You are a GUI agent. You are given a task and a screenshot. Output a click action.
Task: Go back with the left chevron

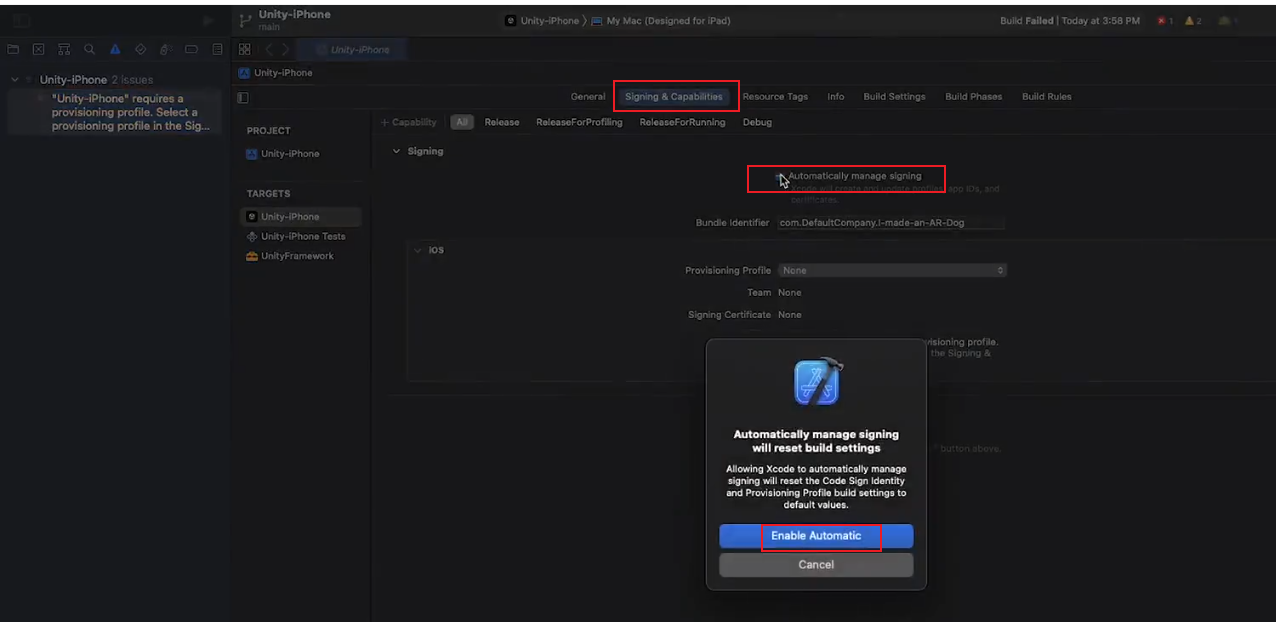268,49
